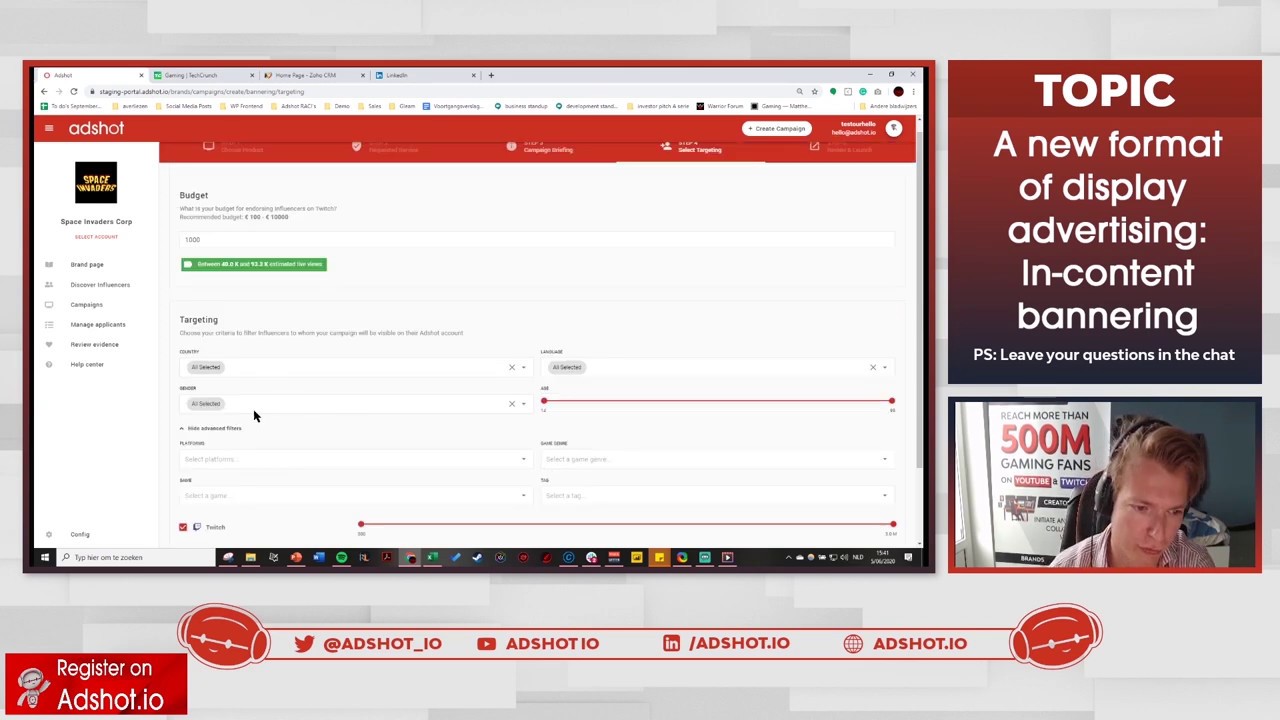Go to the Review & Launch step

(842, 147)
